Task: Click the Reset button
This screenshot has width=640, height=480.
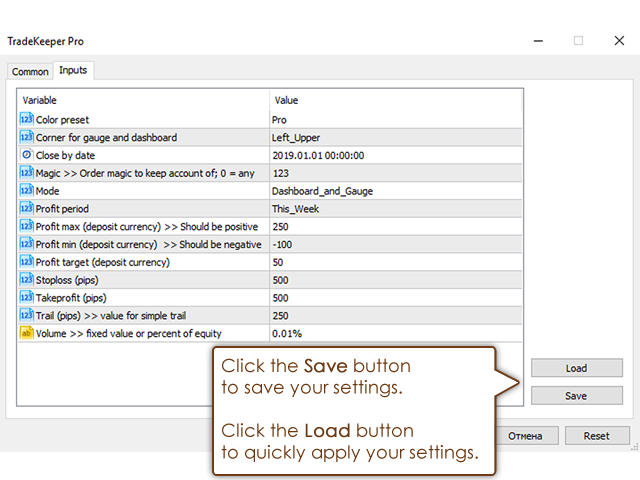Action: [x=596, y=436]
